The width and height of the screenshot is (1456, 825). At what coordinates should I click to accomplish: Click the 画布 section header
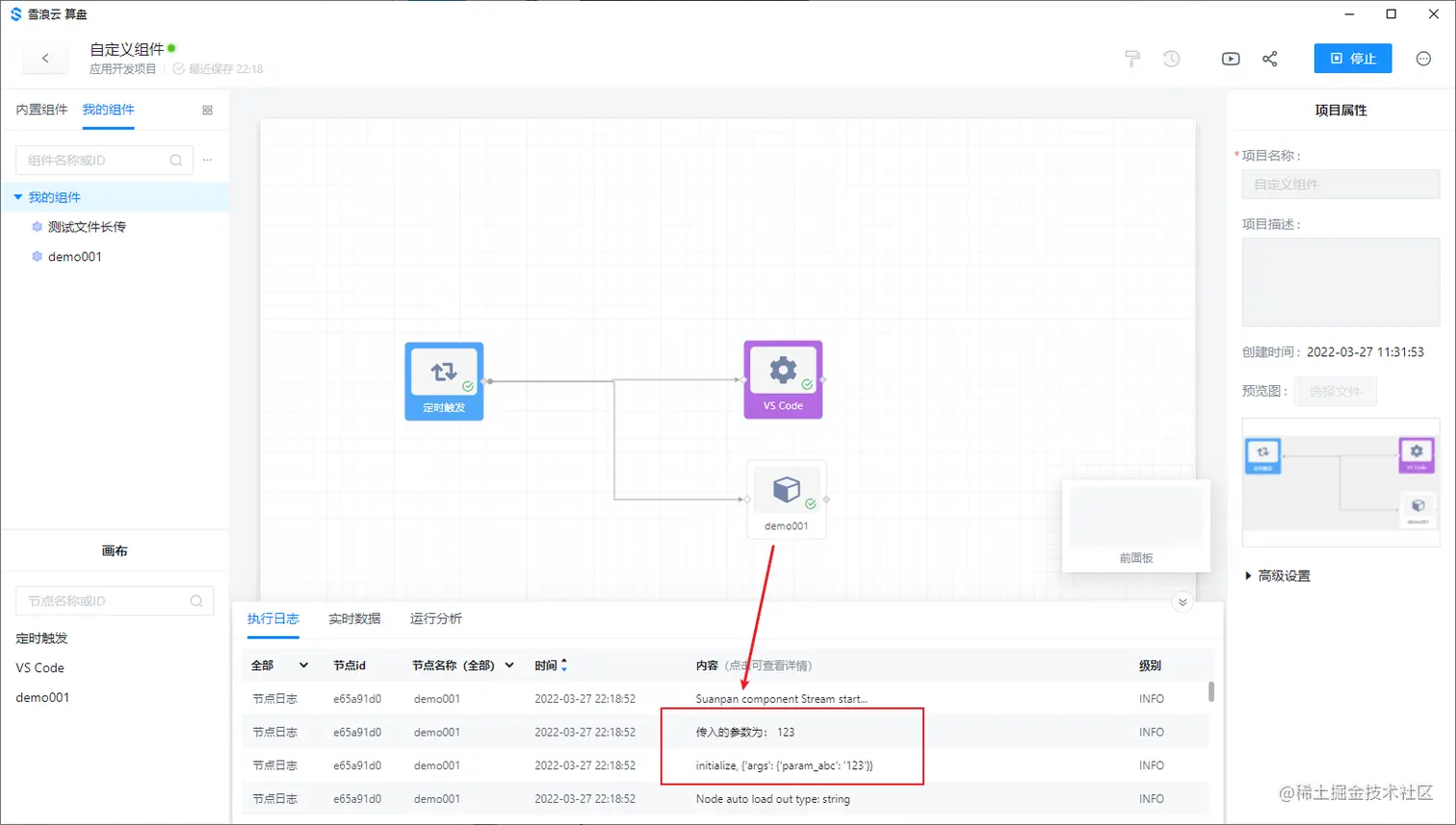click(x=115, y=551)
